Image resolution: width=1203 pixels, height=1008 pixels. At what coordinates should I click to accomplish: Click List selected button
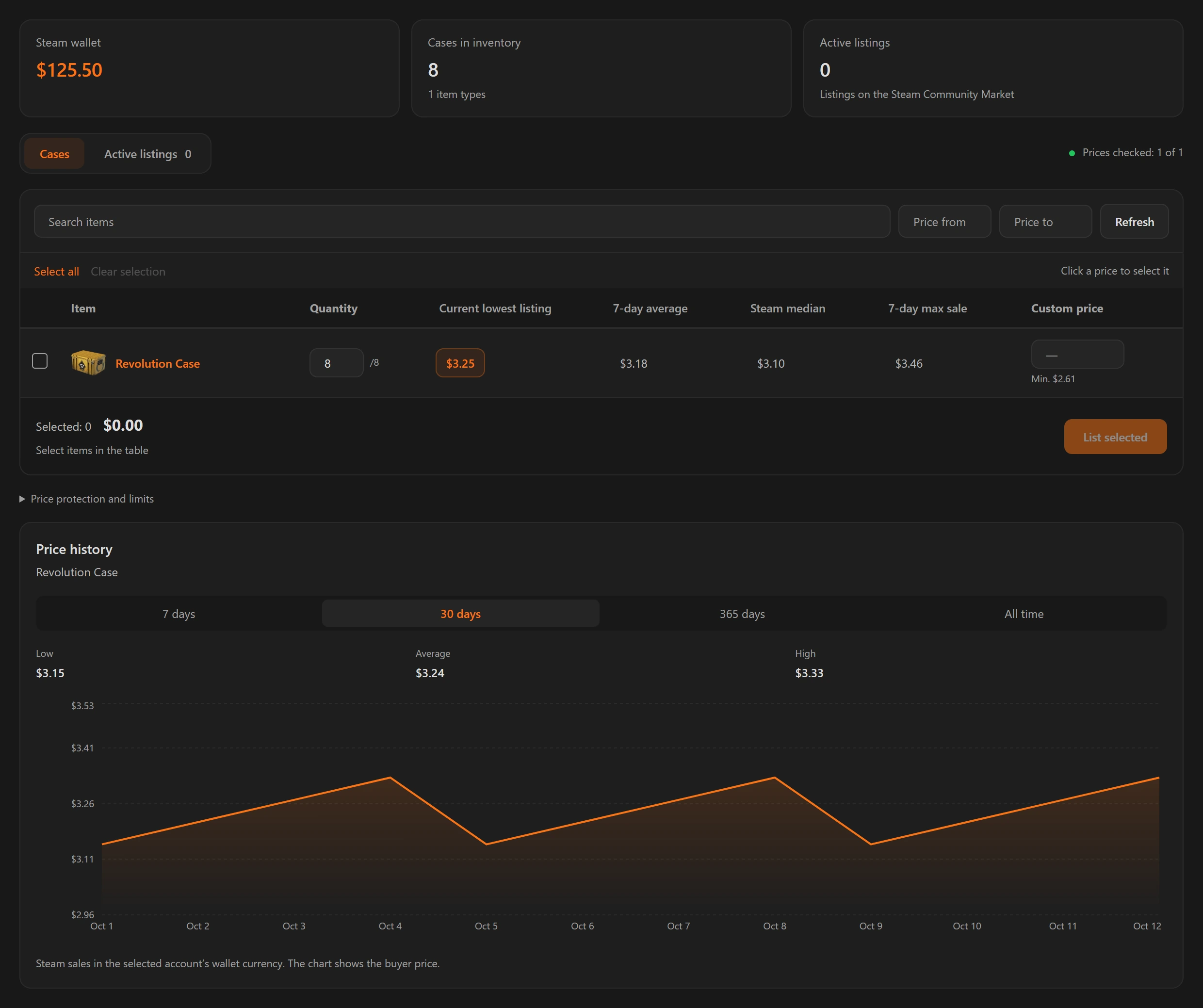[x=1115, y=437]
